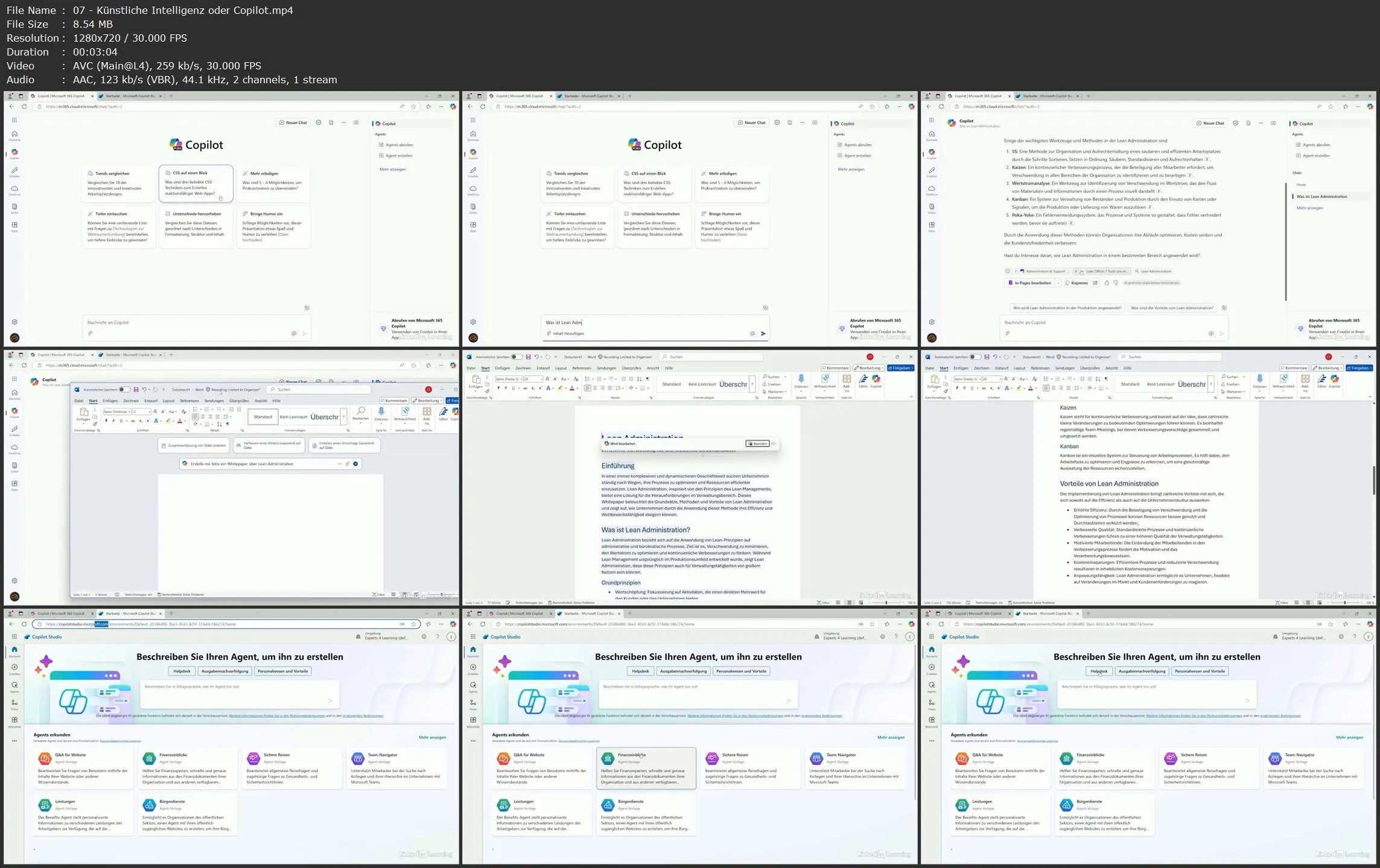
Task: Frame 1: open the app launcher waffle icon
Action: (14, 120)
